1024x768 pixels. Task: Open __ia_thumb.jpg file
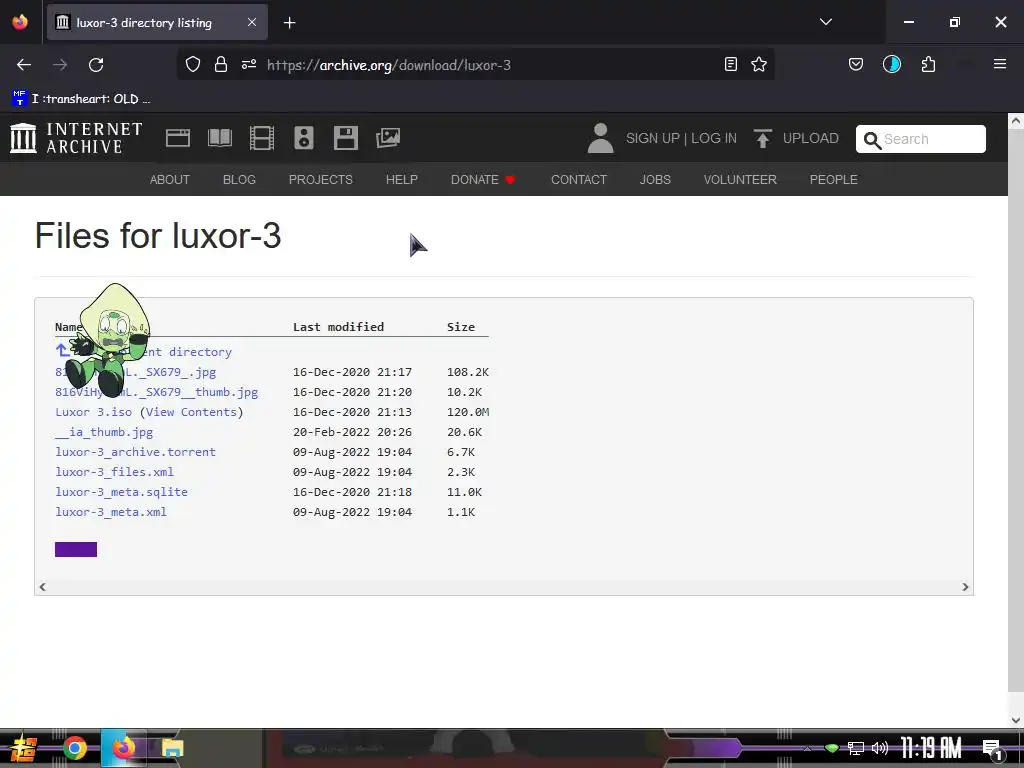click(x=104, y=432)
